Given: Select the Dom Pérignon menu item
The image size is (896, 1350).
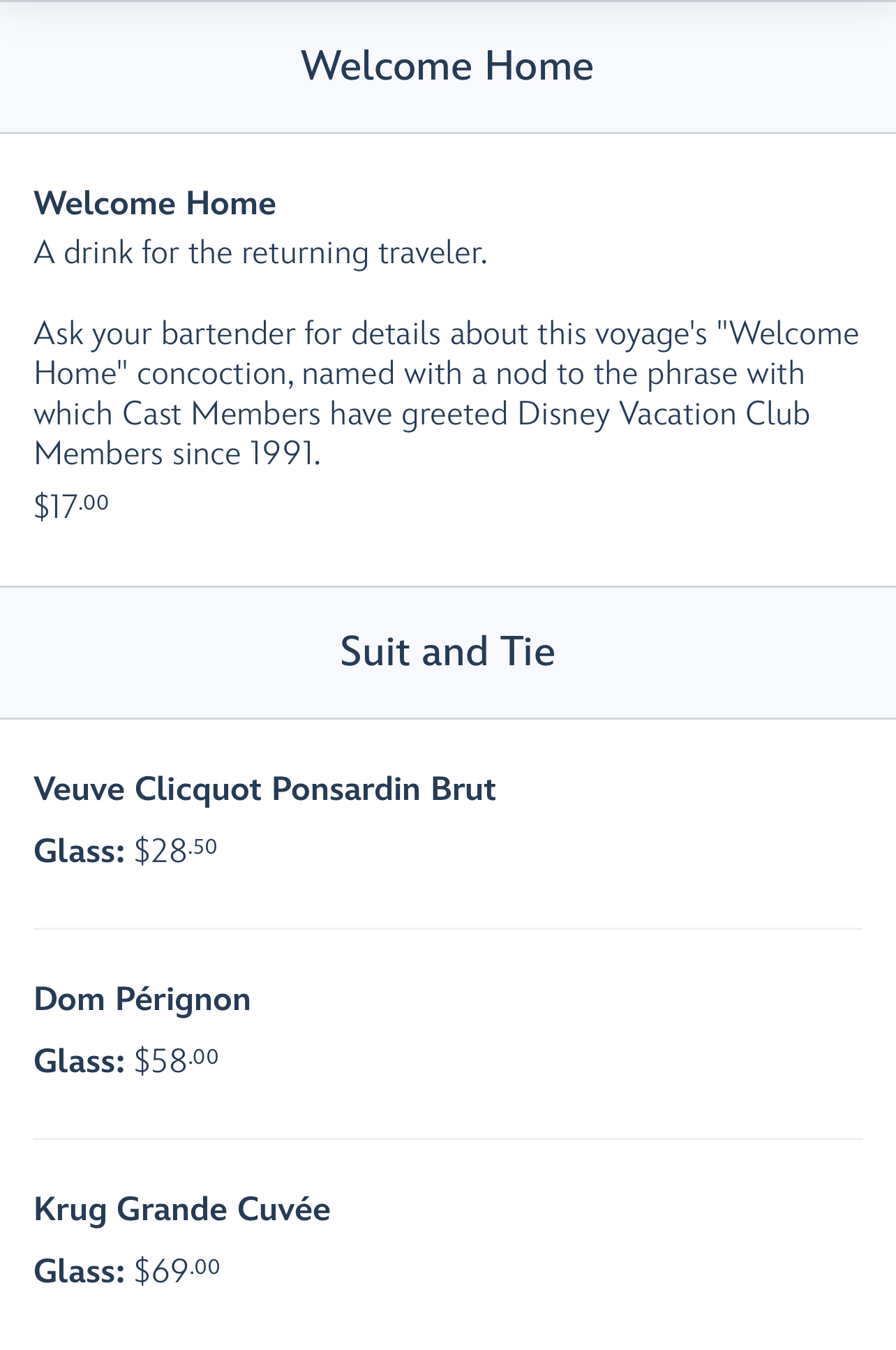Looking at the screenshot, I should click(x=142, y=999).
